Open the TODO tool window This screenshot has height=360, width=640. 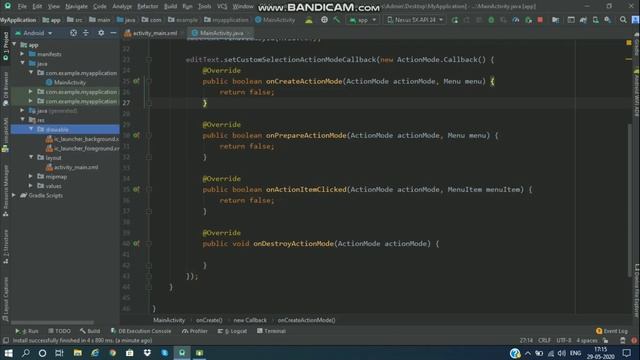[60, 331]
